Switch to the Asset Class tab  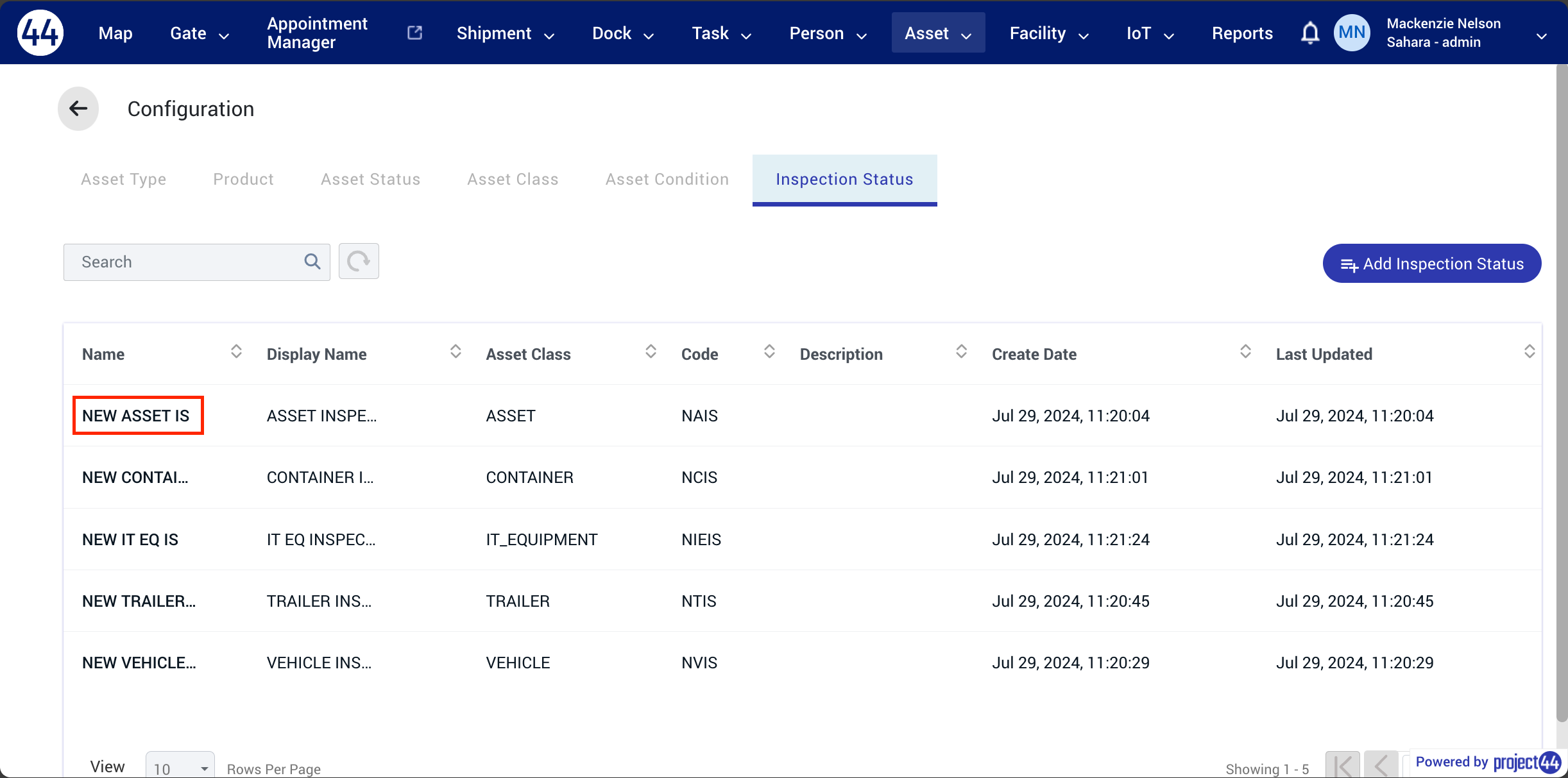(x=513, y=179)
